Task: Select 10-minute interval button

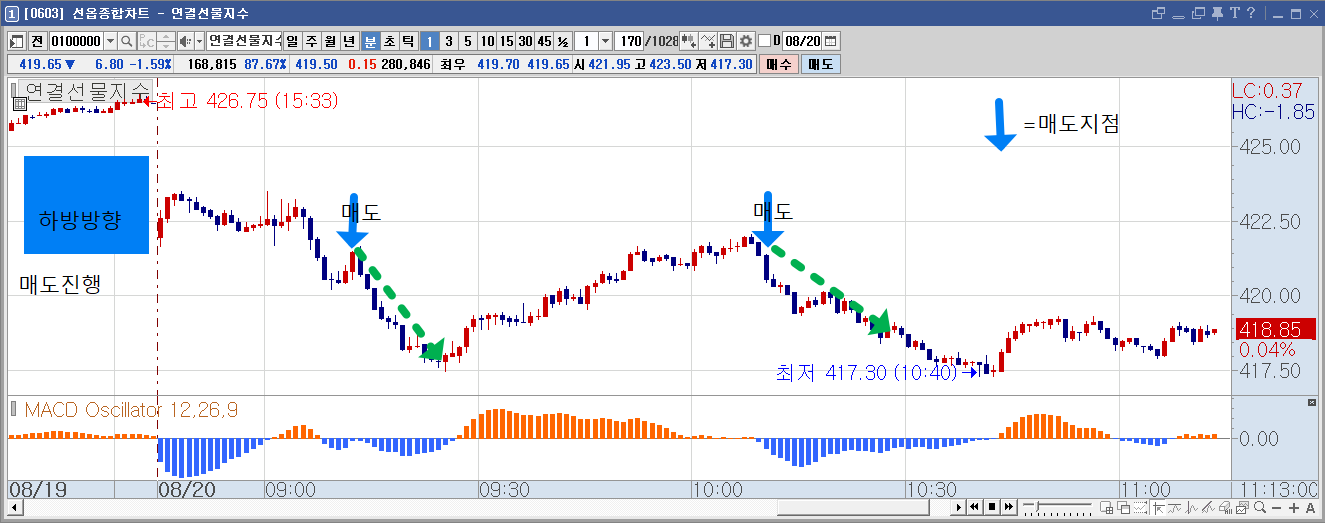Action: [x=487, y=41]
